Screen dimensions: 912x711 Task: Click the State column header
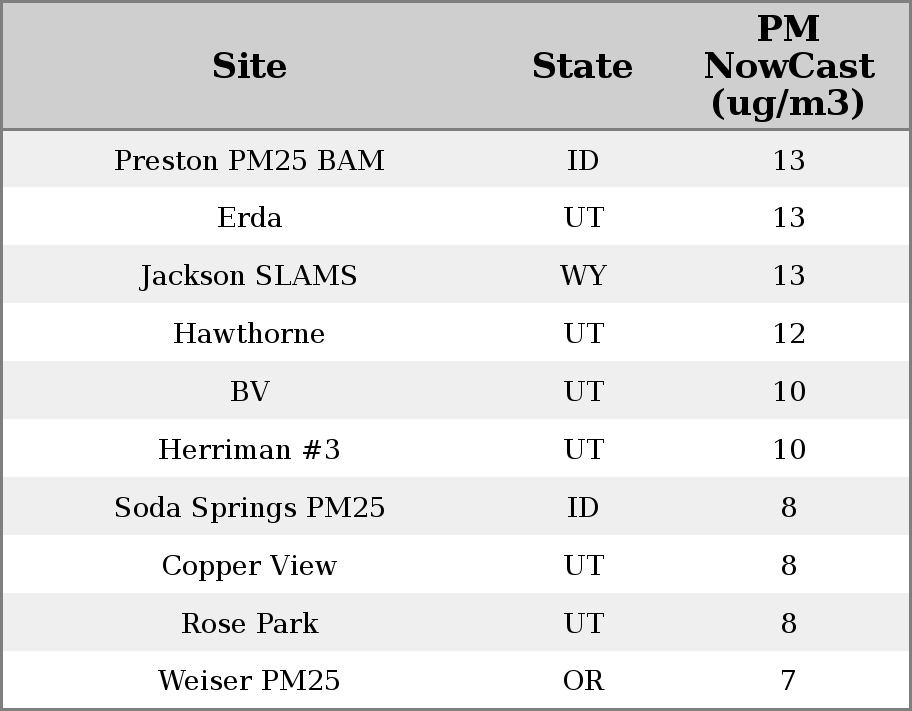pos(582,66)
